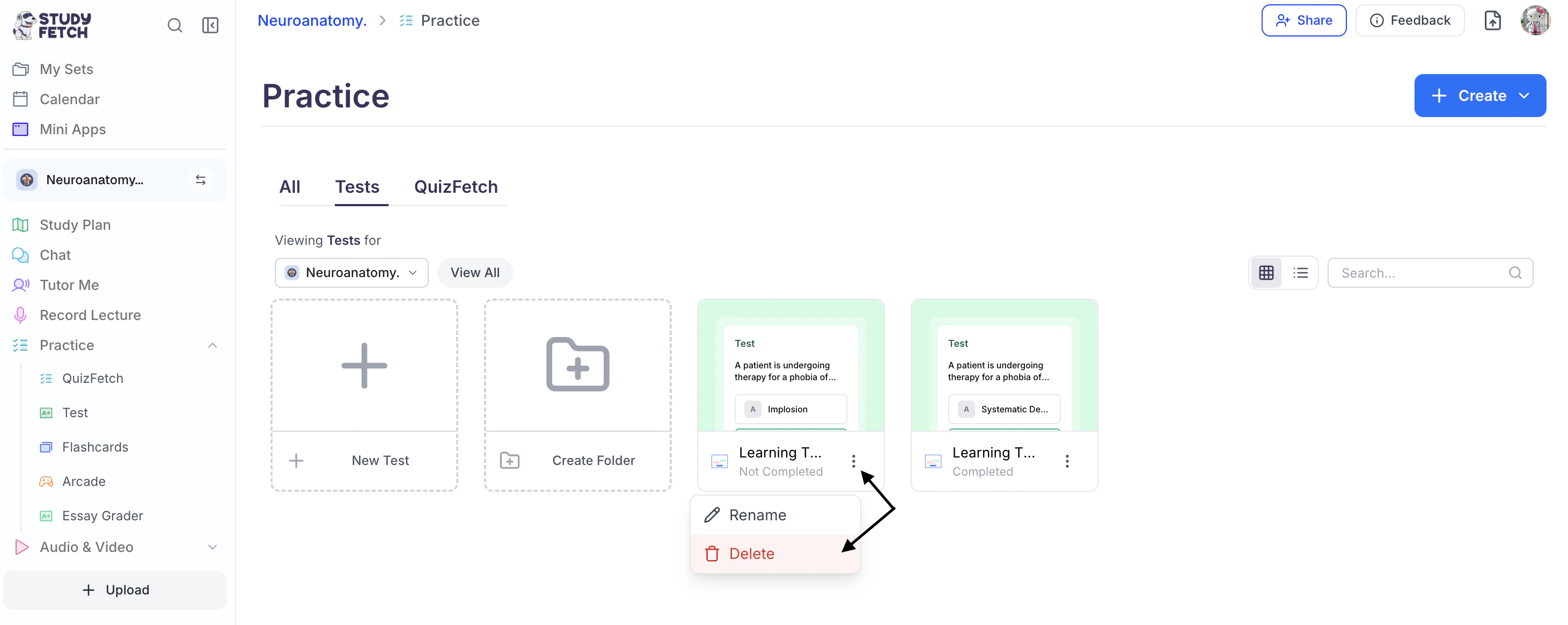Open Neuroanatomy set filter dropdown
The height and width of the screenshot is (625, 1568).
tap(351, 273)
